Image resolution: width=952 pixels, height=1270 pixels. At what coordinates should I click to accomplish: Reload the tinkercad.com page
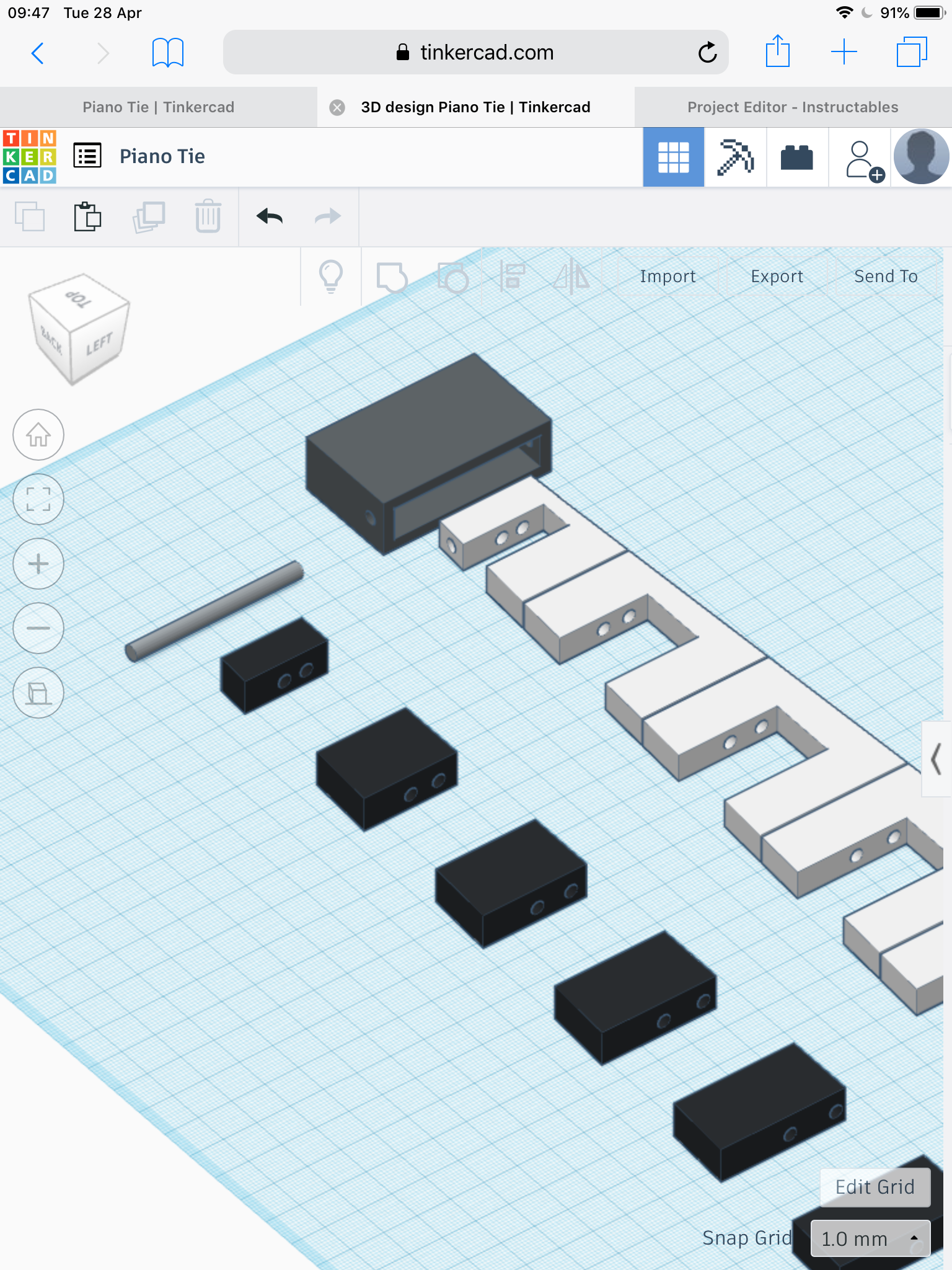(x=707, y=53)
